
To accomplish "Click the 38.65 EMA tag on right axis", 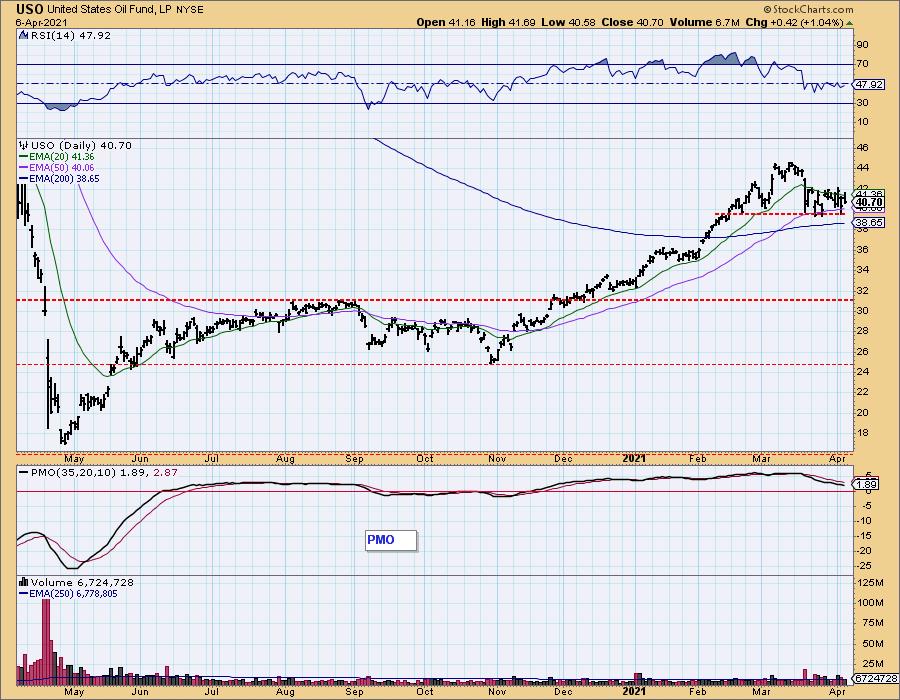I will click(869, 223).
